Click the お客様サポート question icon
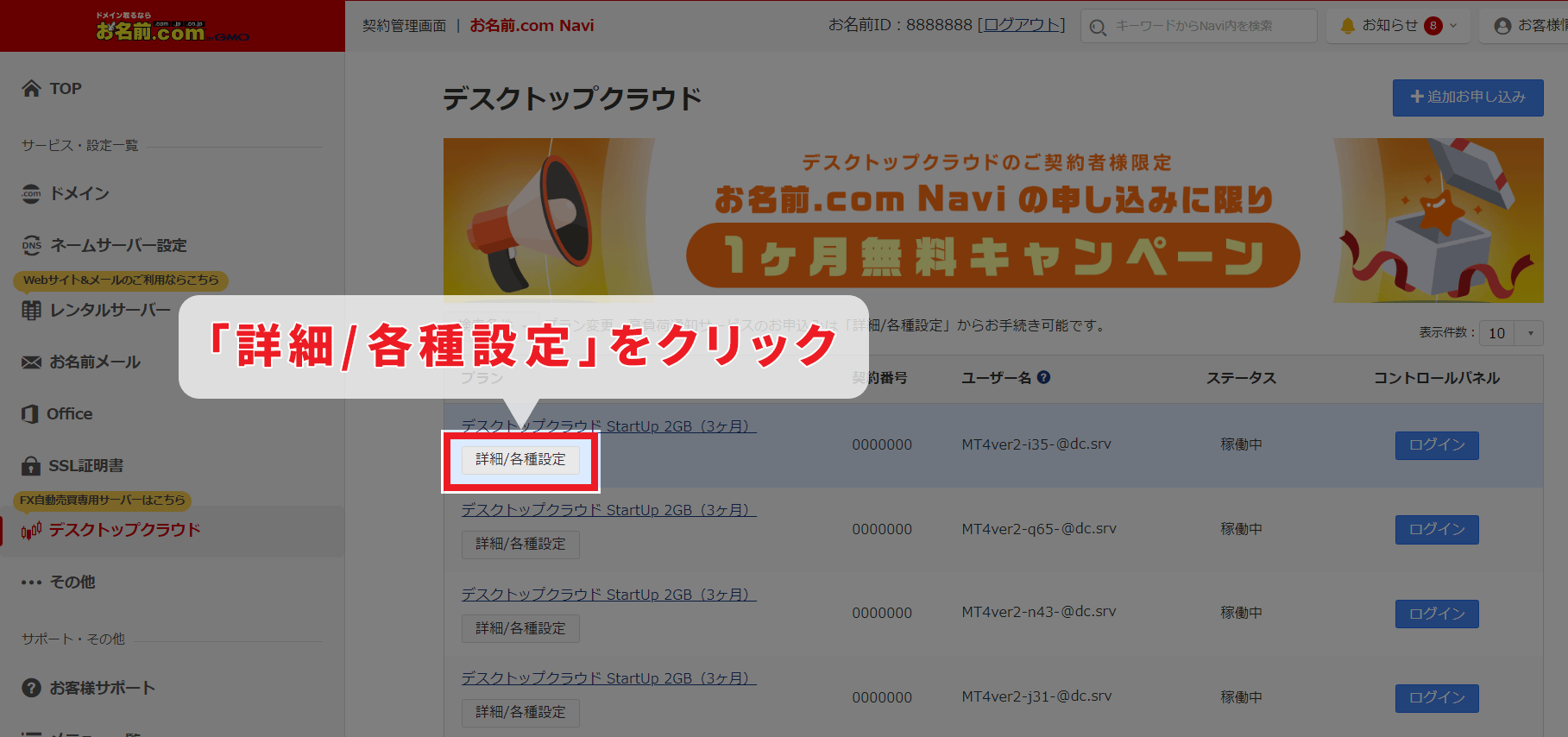This screenshot has height=737, width=1568. [31, 688]
